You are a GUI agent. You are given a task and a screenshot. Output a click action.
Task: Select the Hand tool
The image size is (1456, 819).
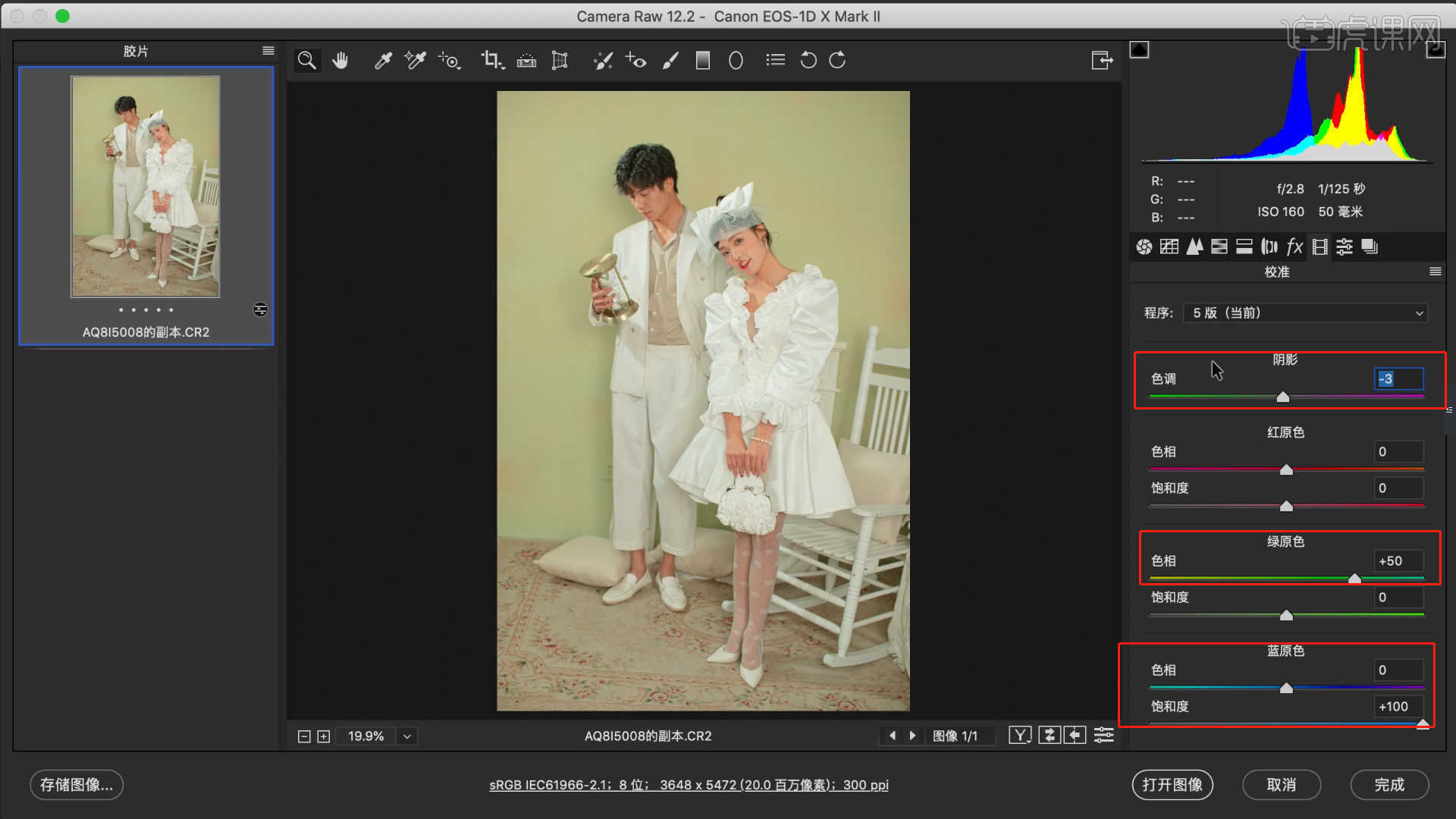pyautogui.click(x=340, y=61)
